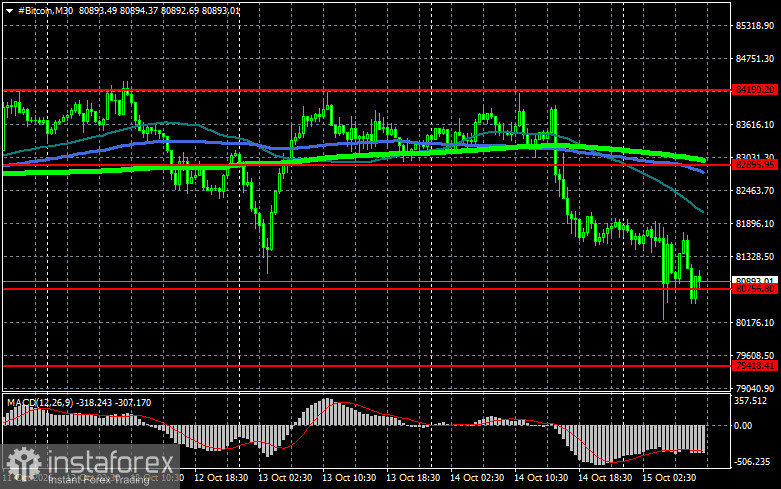The image size is (781, 489).
Task: Select the #Bitcoin,M30 symbol label
Action: (x=45, y=10)
